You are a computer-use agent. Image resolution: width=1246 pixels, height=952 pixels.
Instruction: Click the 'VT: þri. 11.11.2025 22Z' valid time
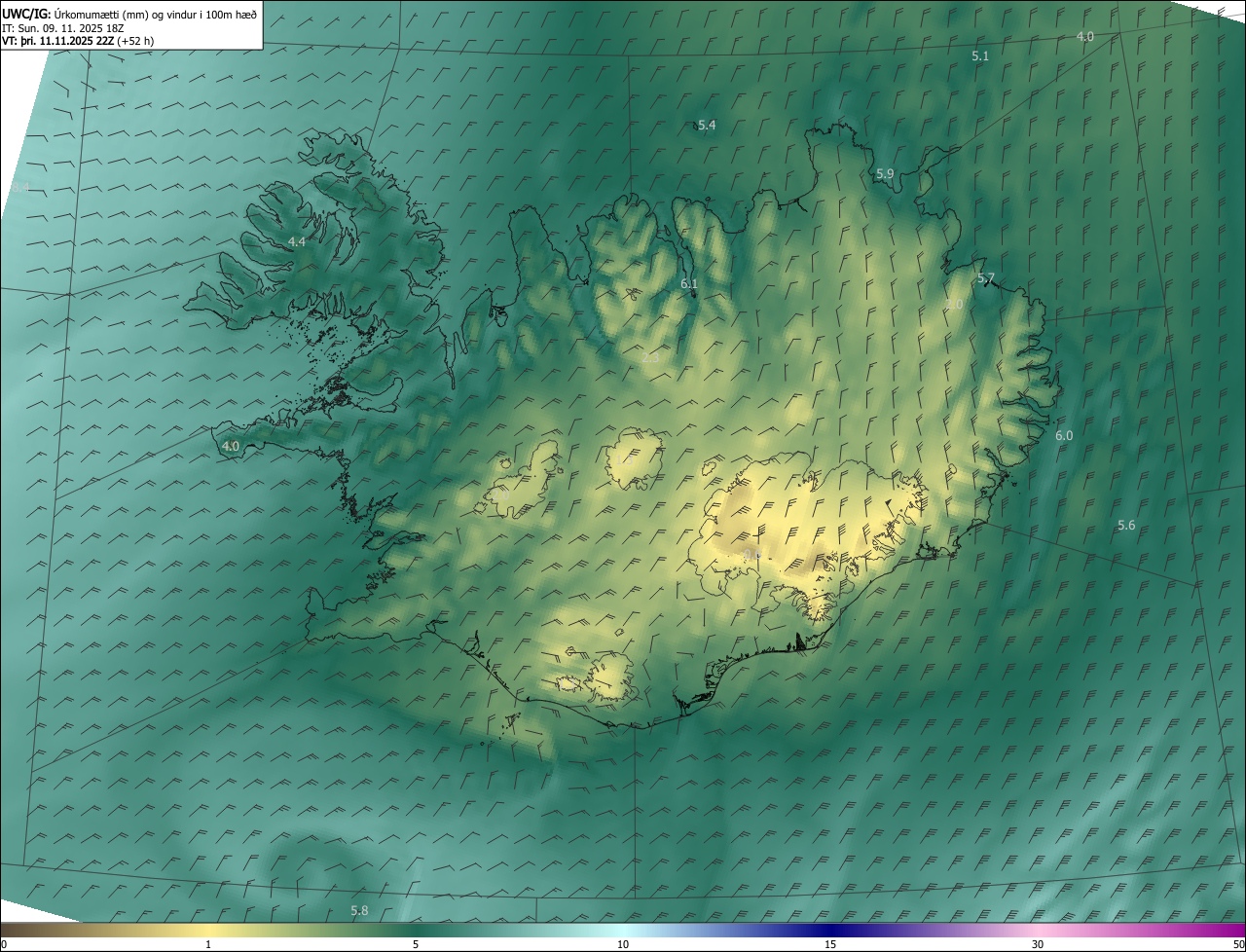click(58, 41)
